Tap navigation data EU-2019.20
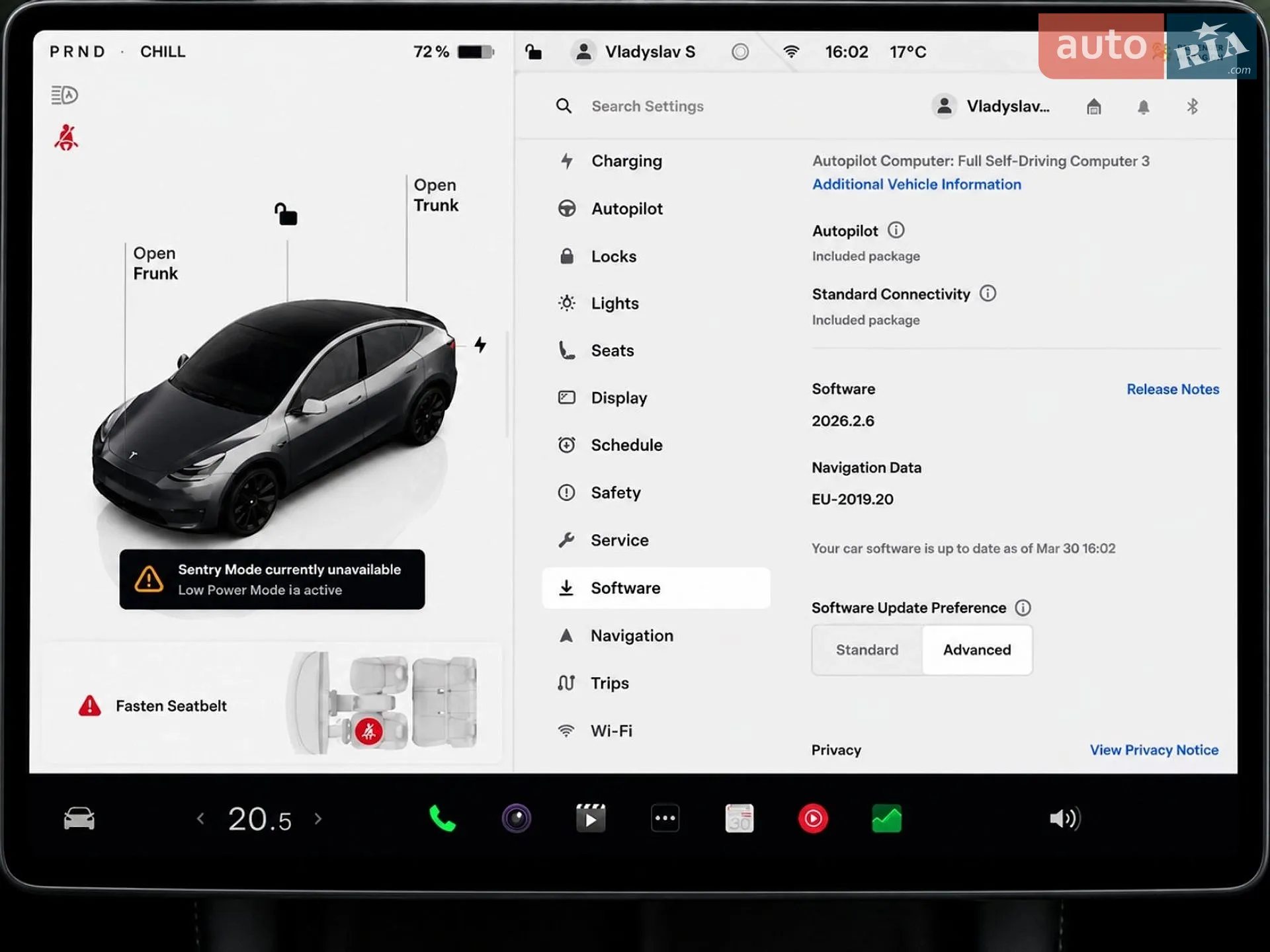1270x952 pixels. tap(853, 499)
